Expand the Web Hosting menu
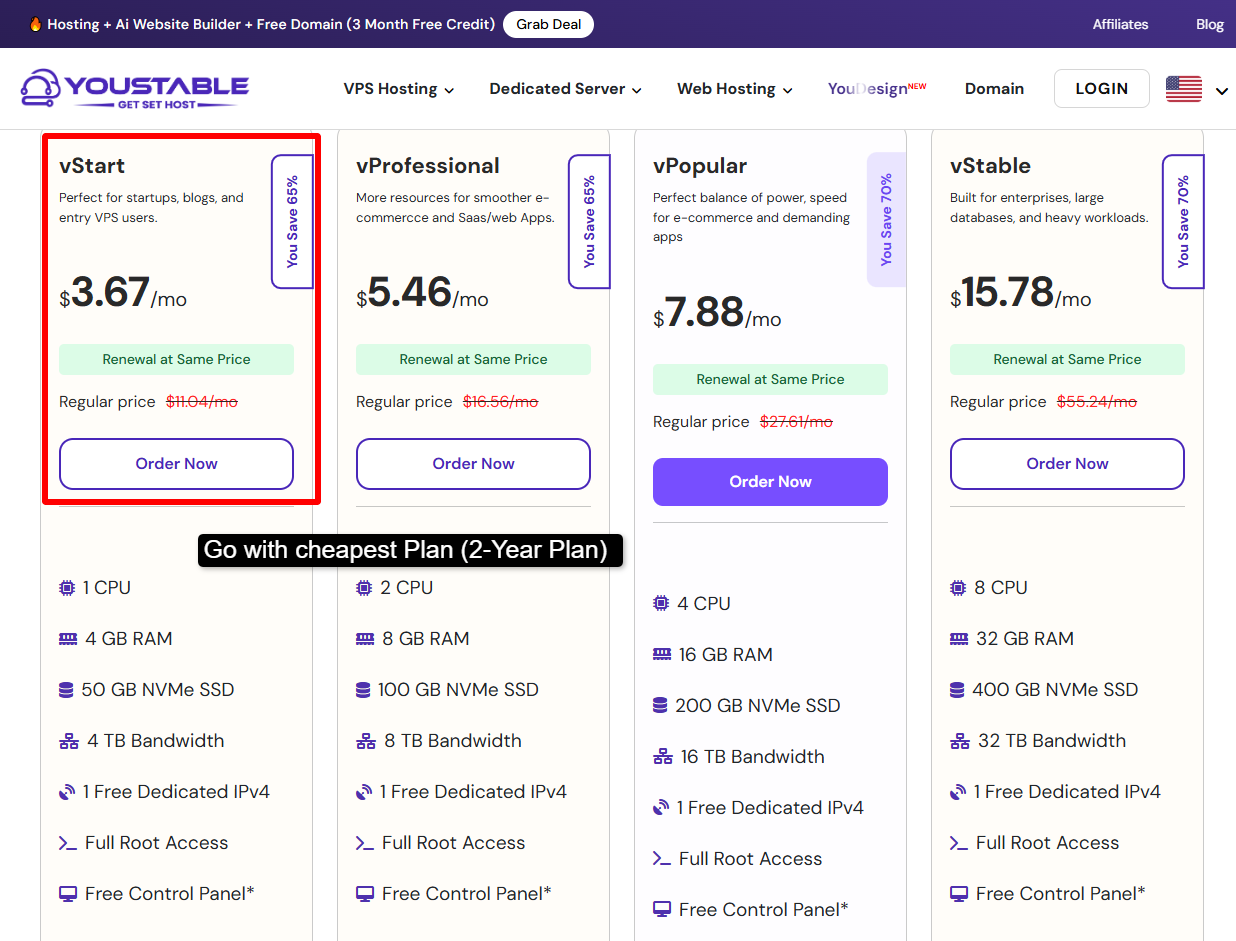This screenshot has width=1236, height=941. pos(735,89)
